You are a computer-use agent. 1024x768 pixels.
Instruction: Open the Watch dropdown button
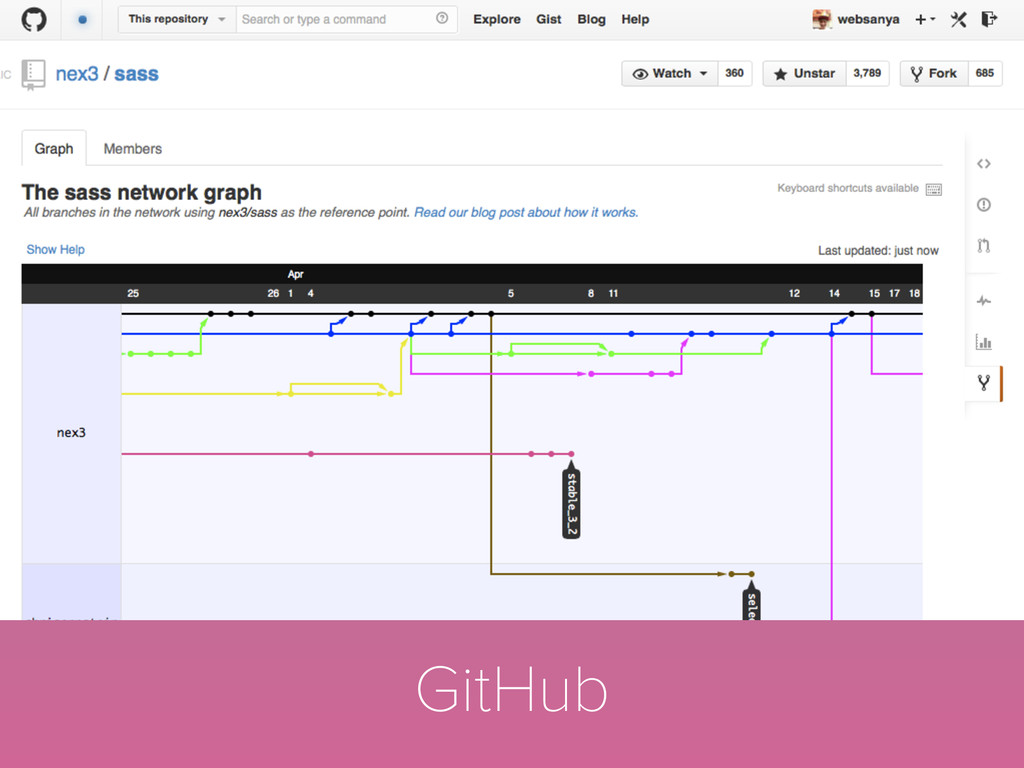click(669, 73)
